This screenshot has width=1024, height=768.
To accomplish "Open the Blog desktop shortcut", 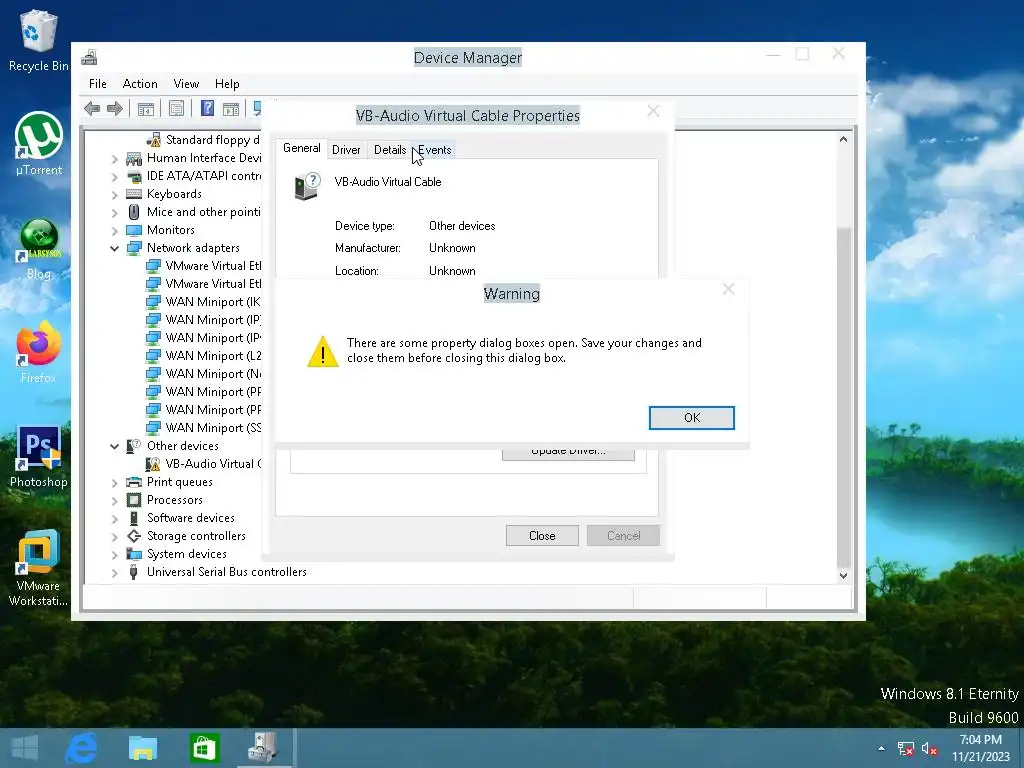I will 39,249.
